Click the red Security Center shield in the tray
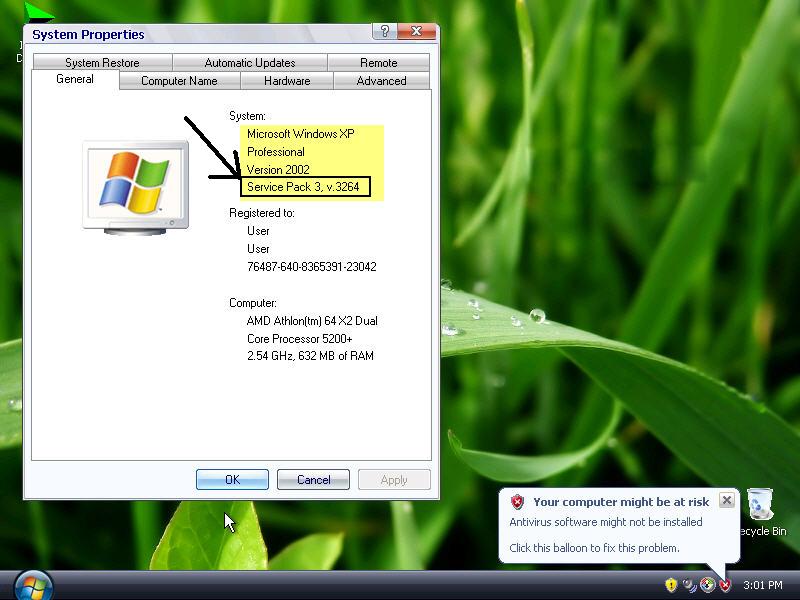 726,585
